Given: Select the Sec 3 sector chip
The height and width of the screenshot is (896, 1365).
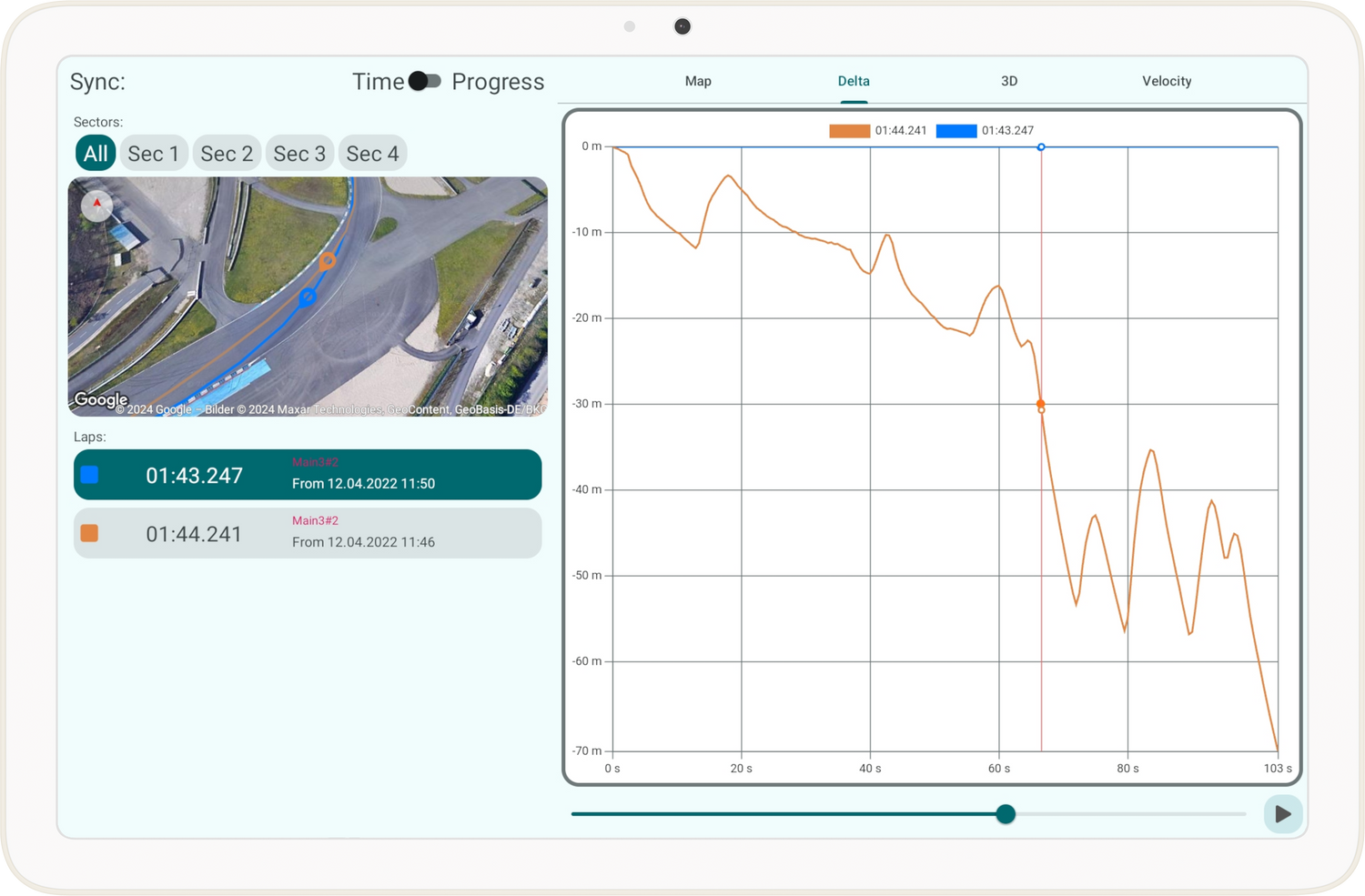Looking at the screenshot, I should (299, 154).
